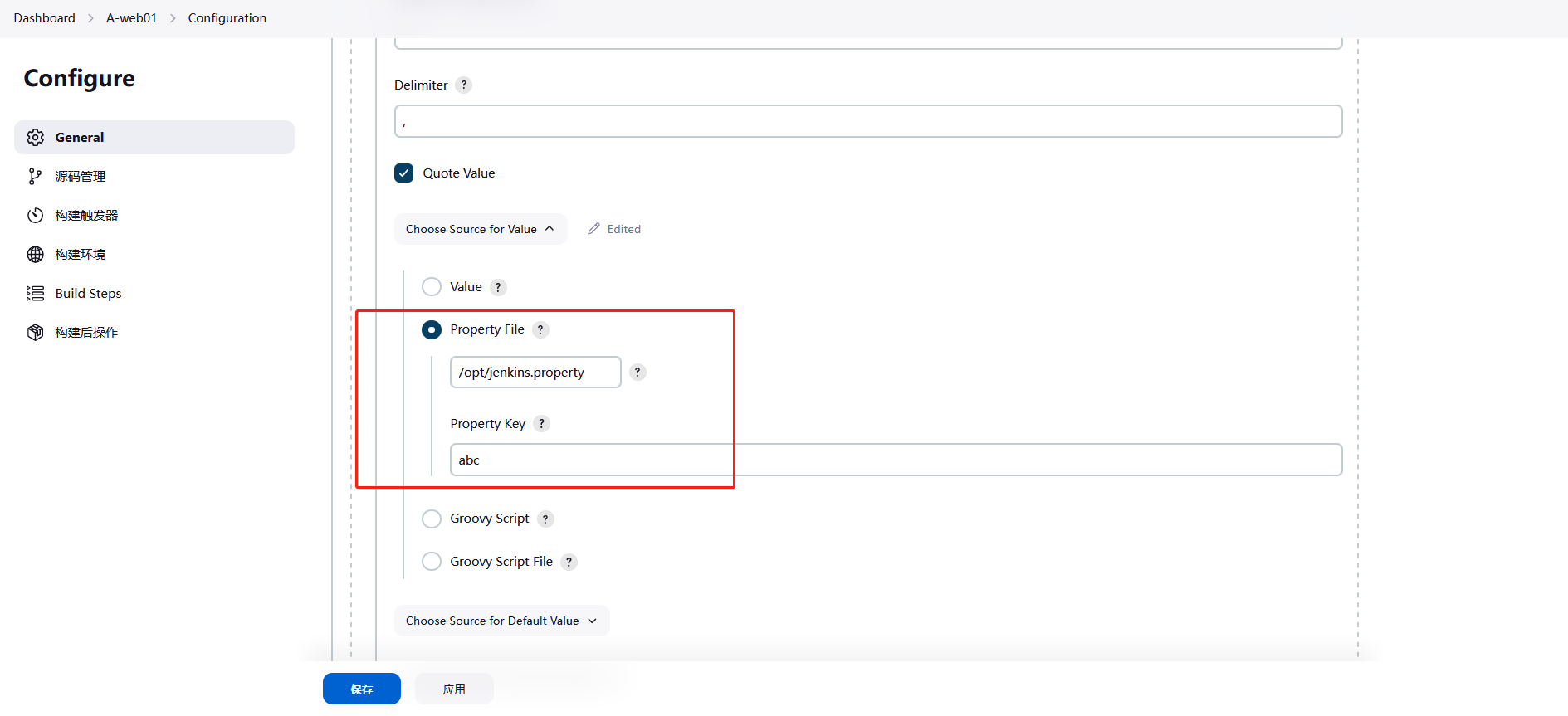Open Configuration breadcrumb link

pyautogui.click(x=227, y=18)
